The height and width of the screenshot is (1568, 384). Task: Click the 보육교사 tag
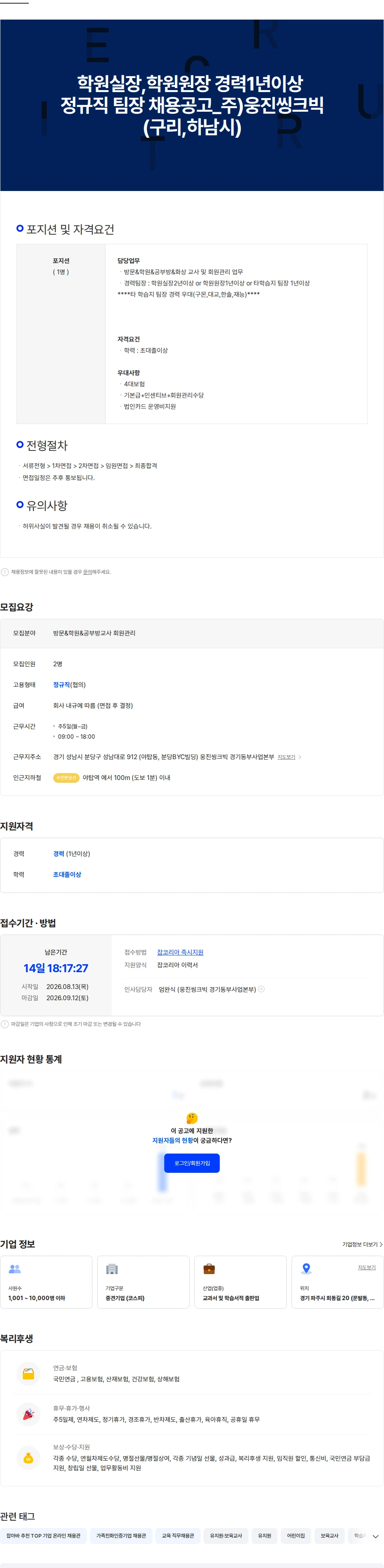point(329,1536)
